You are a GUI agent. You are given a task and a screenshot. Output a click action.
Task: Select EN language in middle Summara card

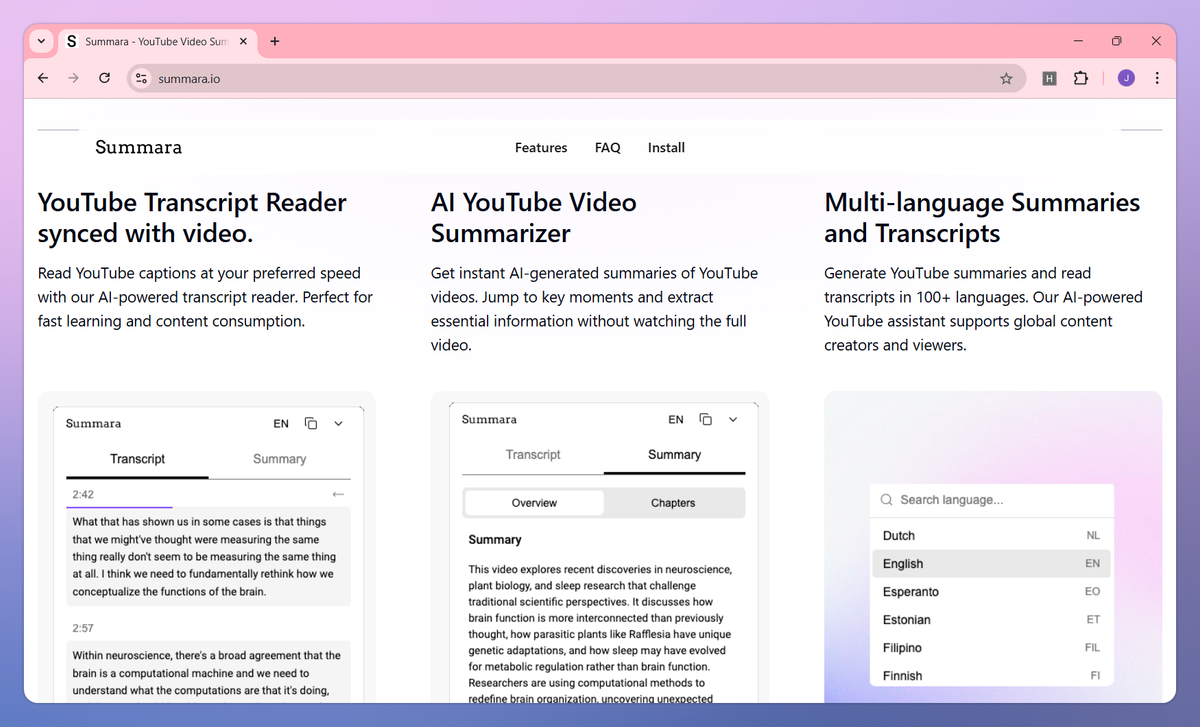(x=676, y=419)
